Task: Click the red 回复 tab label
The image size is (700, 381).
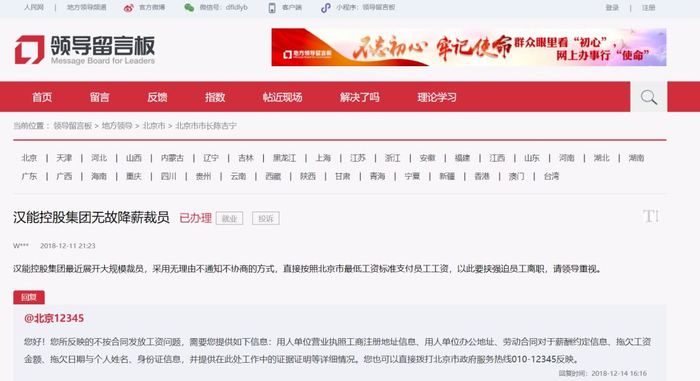Action: tap(29, 297)
